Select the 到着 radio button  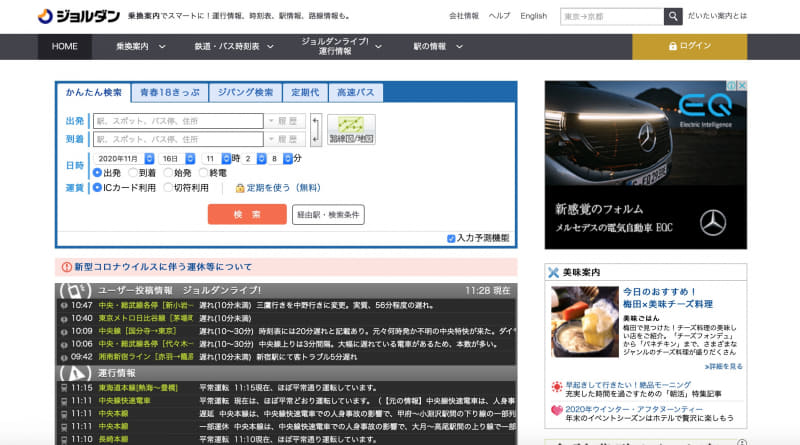(x=133, y=173)
